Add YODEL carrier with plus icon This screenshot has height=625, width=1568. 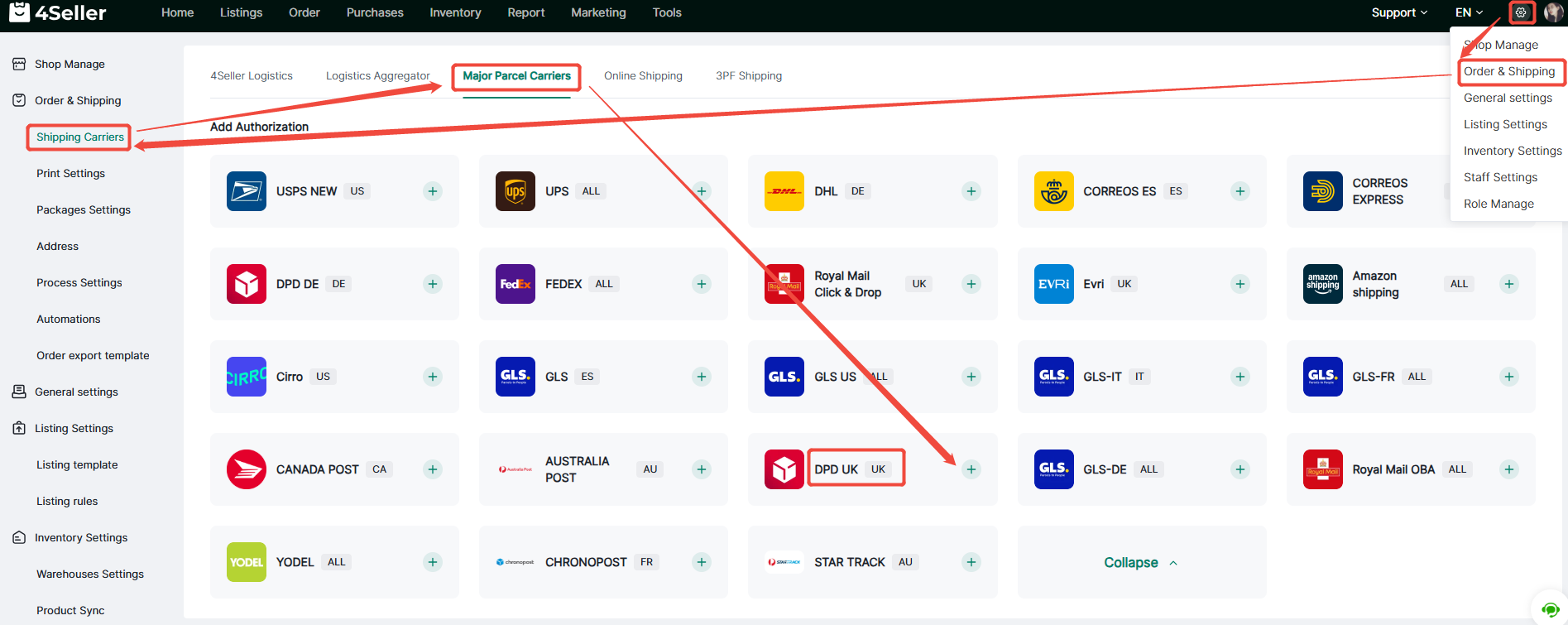(432, 562)
